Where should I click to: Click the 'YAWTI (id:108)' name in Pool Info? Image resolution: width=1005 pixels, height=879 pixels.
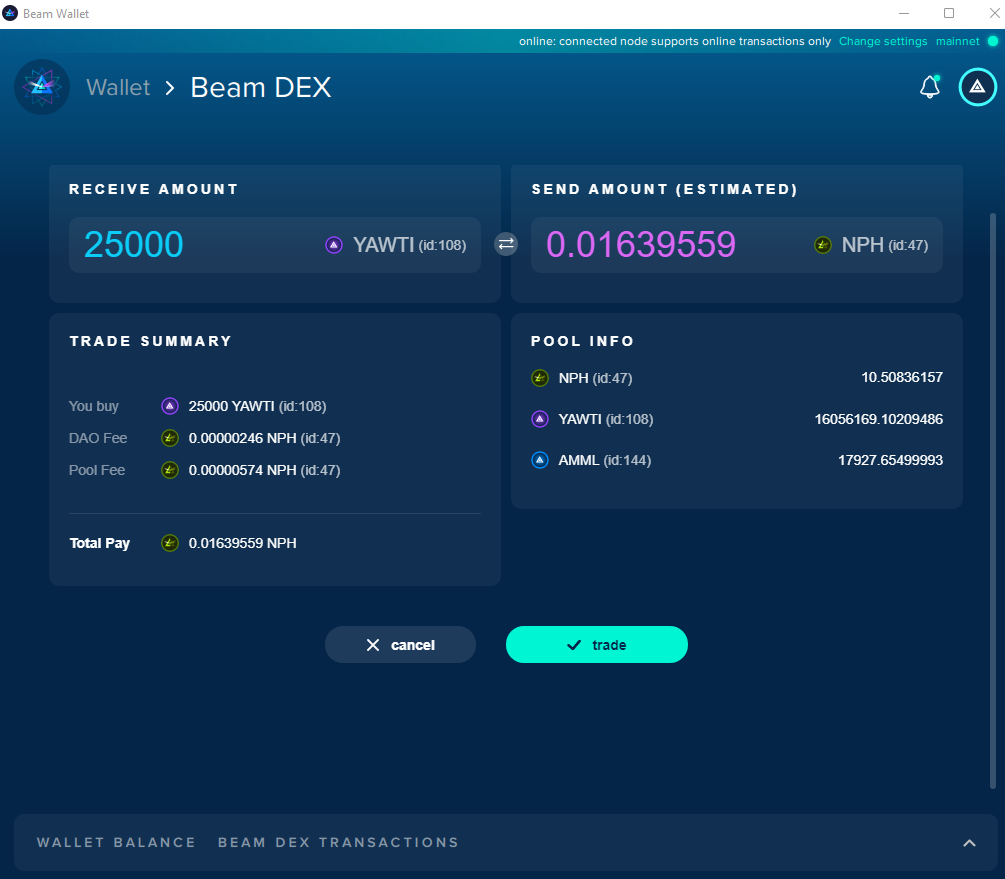(x=606, y=419)
